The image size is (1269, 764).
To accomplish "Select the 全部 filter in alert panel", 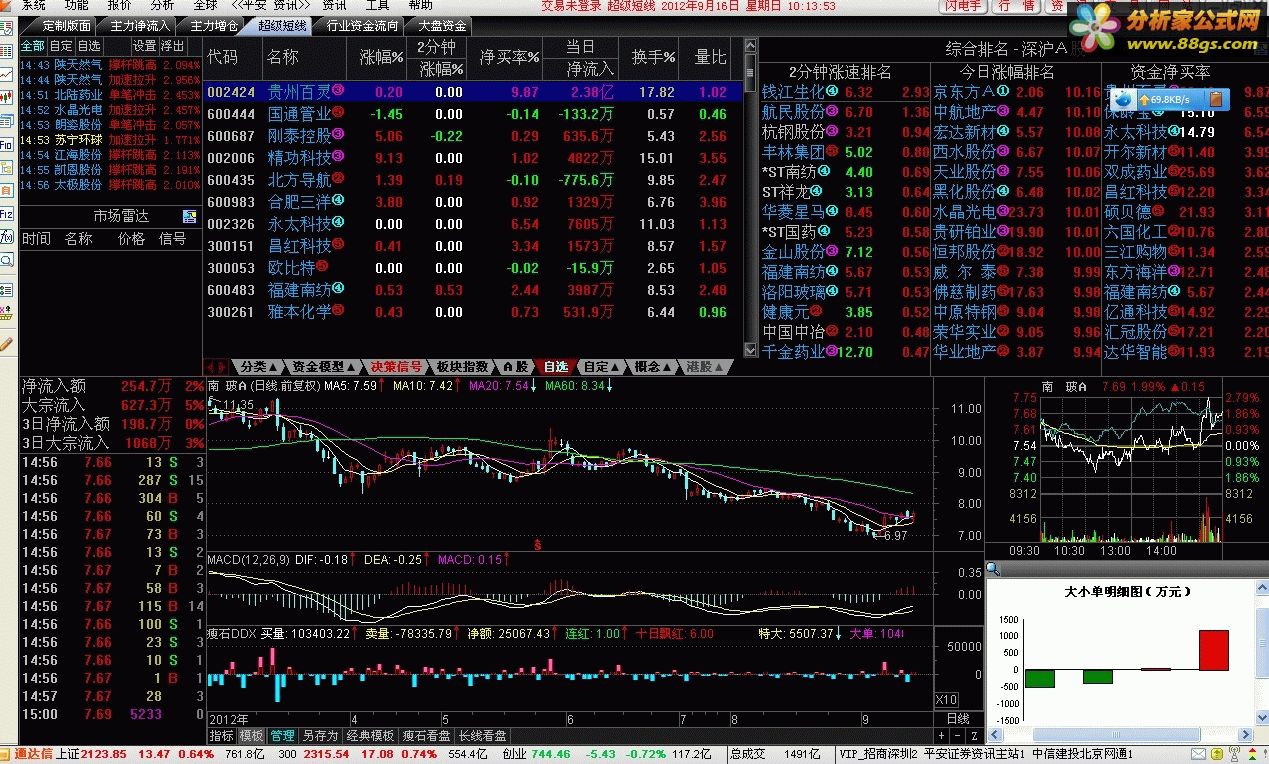I will click(x=32, y=46).
